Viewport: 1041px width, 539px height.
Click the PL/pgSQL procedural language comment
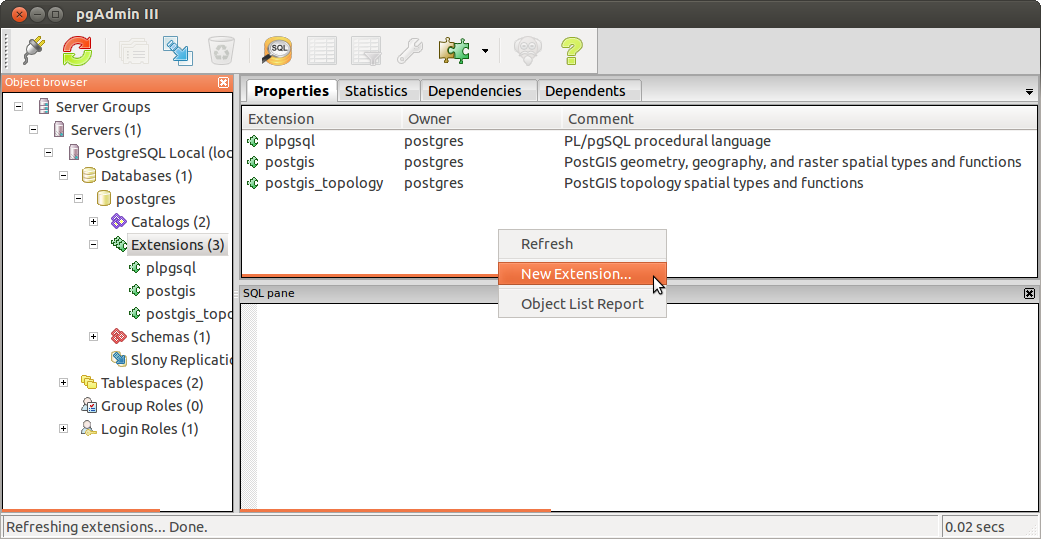click(667, 141)
